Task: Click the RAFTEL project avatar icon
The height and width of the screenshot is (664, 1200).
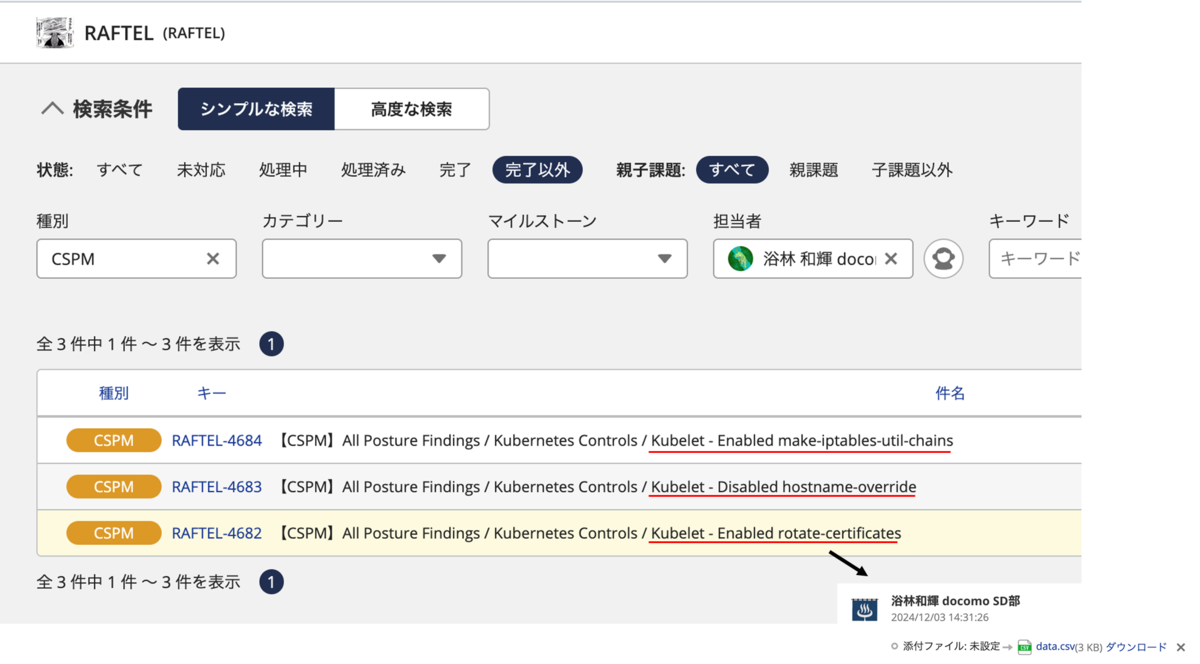Action: coord(54,32)
